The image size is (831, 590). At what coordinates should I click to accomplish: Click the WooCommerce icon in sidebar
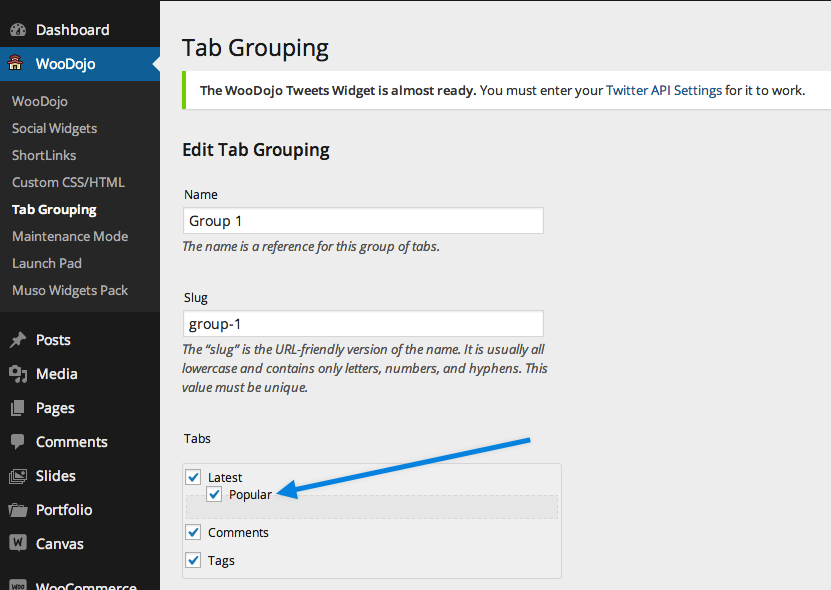point(17,585)
